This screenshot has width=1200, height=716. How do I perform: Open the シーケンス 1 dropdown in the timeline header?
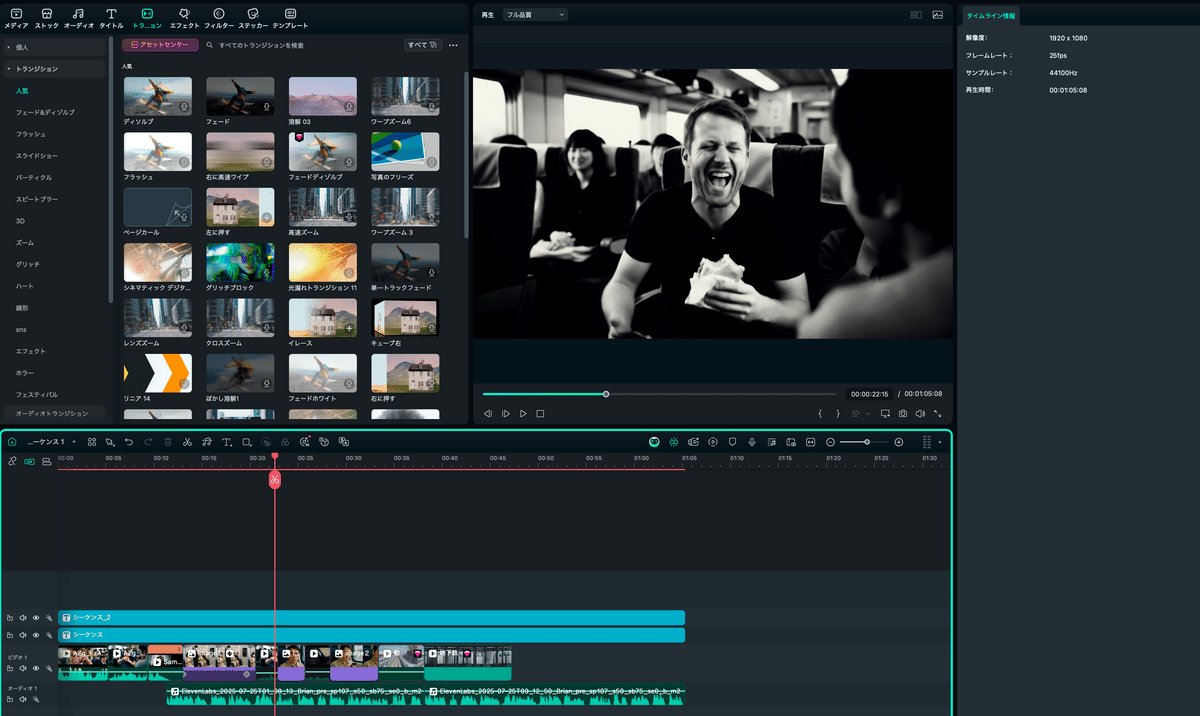point(74,441)
